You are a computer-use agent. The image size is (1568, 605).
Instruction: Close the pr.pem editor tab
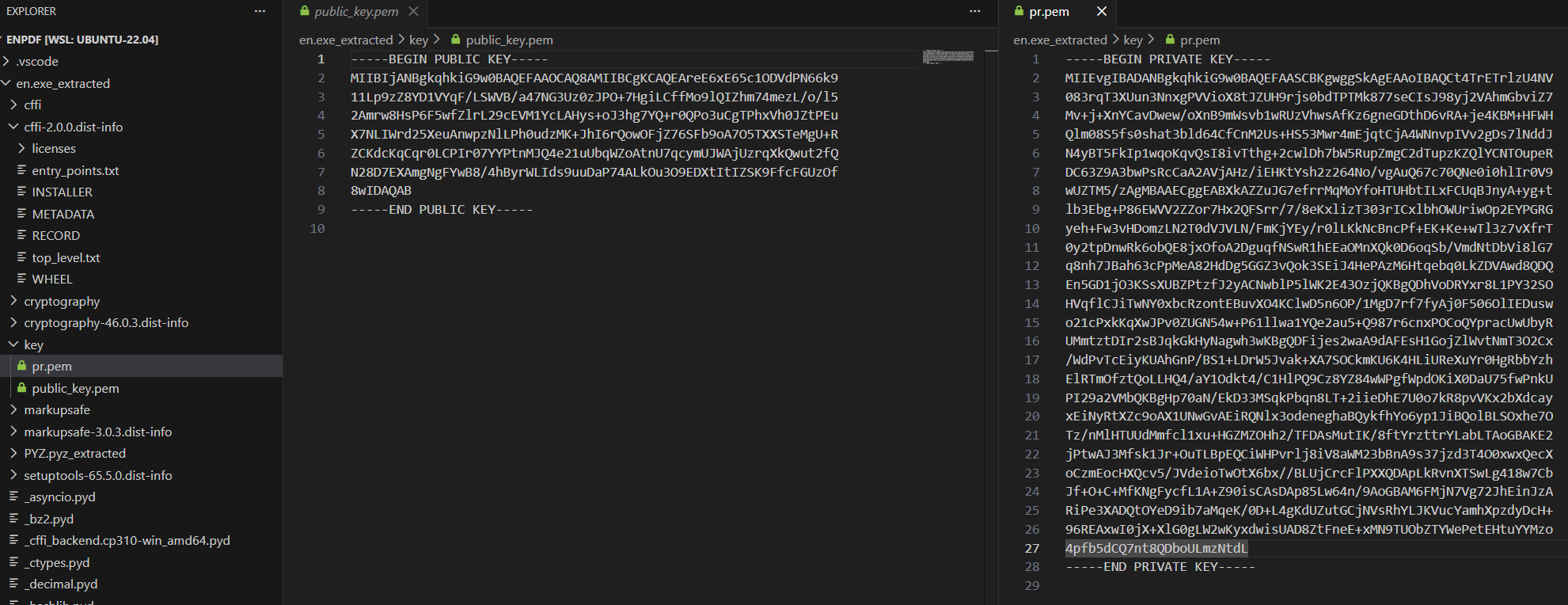(1101, 11)
